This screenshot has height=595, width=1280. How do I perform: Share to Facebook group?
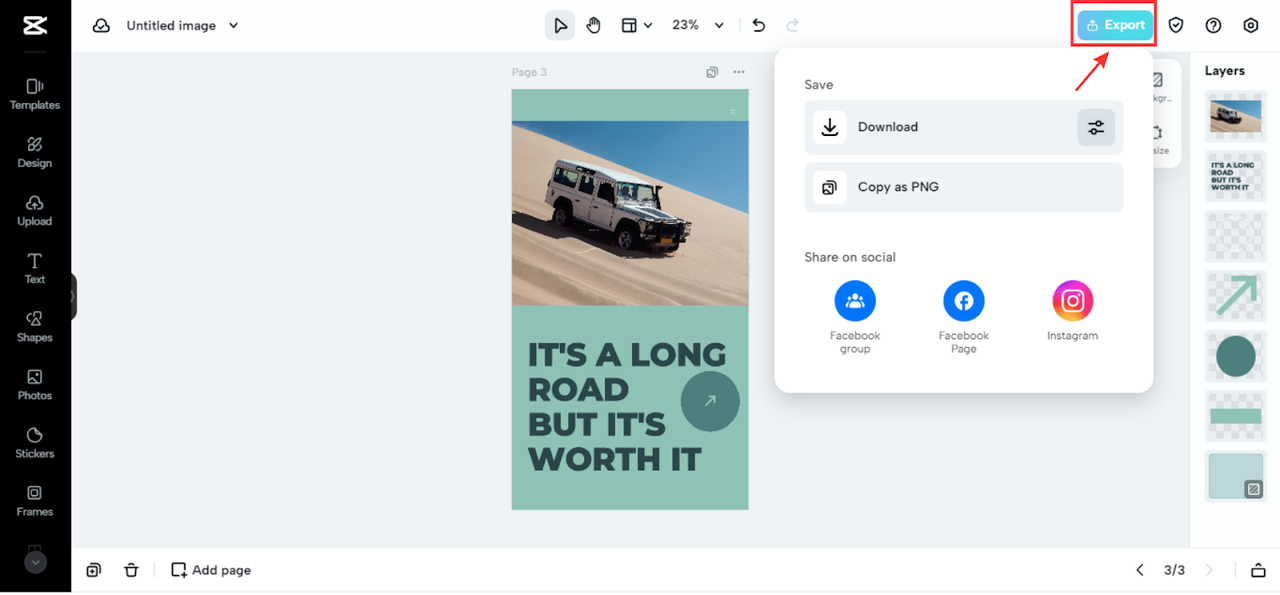point(855,317)
